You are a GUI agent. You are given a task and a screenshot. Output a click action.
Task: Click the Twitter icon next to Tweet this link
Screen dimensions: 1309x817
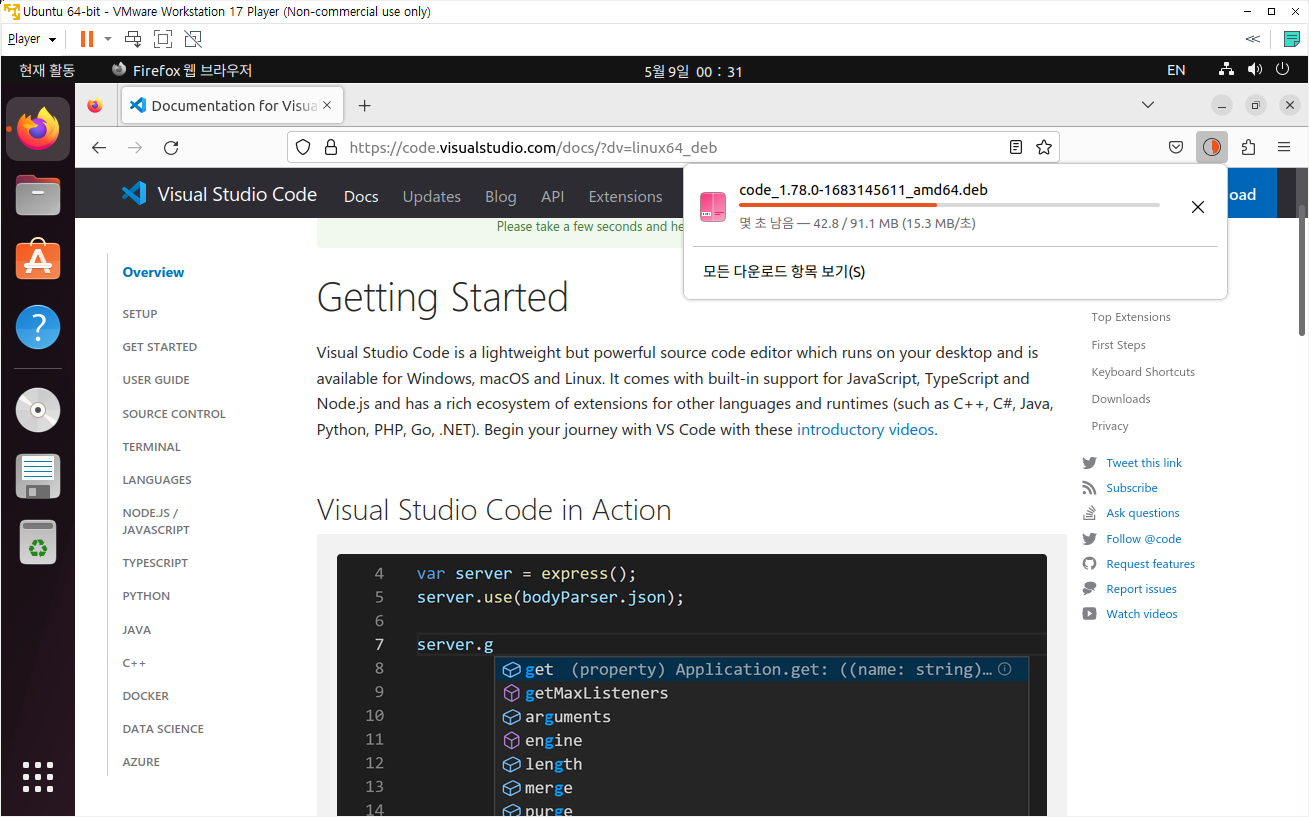pyautogui.click(x=1089, y=463)
